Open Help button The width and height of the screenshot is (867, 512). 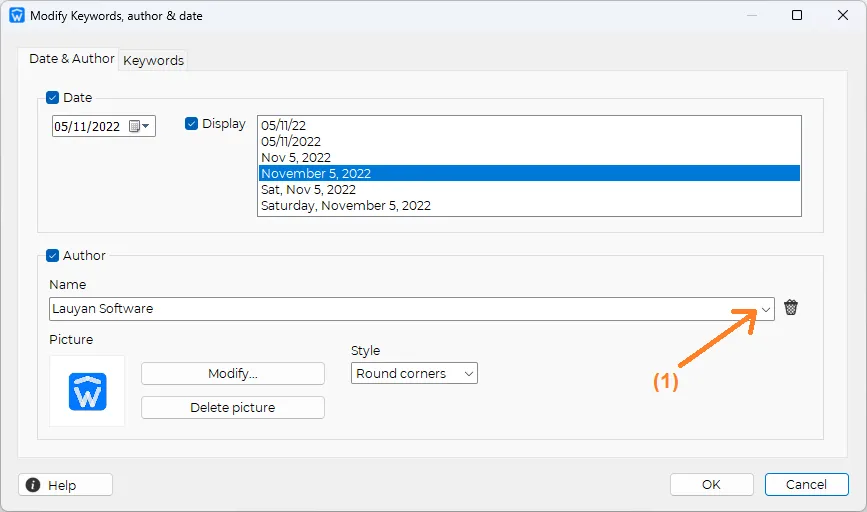coord(65,485)
